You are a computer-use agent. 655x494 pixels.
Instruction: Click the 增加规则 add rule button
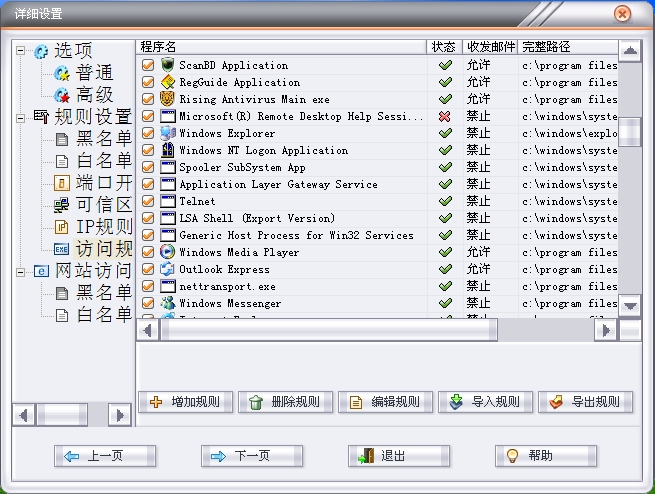[x=185, y=402]
